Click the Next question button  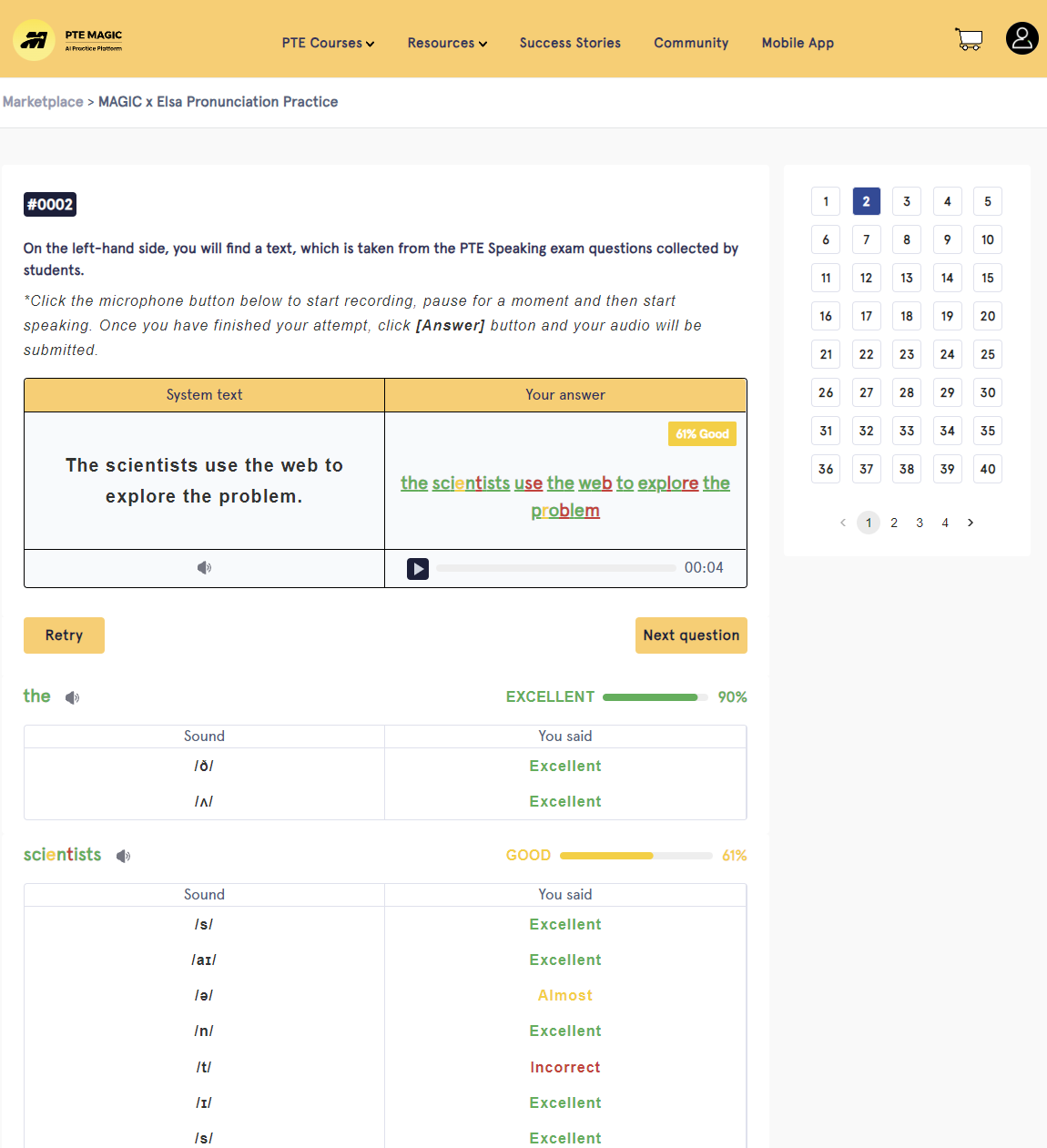691,635
